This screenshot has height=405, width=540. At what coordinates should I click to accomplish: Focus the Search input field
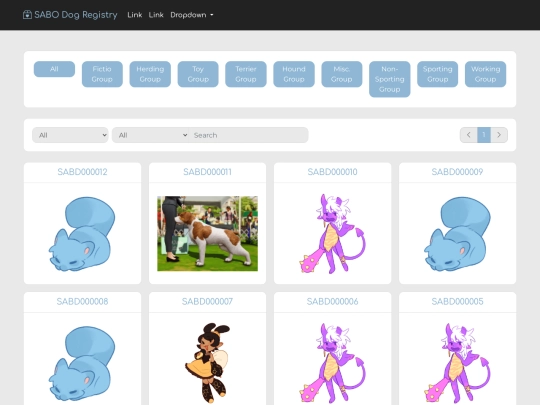248,135
